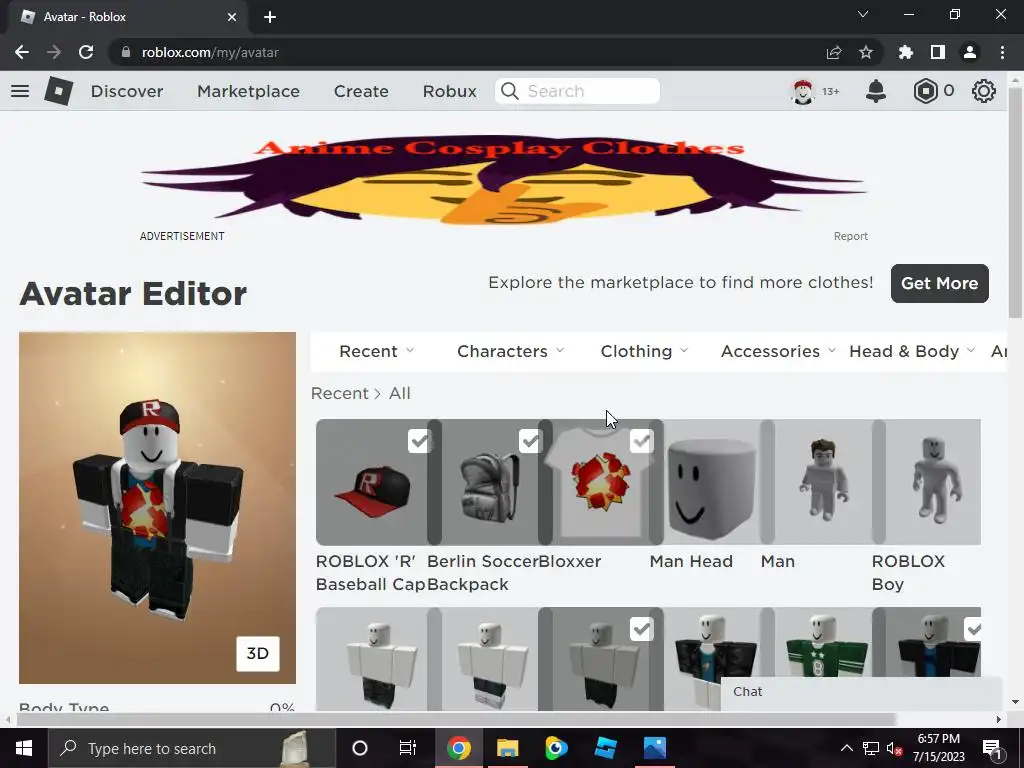1024x768 pixels.
Task: Open Chrome tab search chevron
Action: point(863,14)
